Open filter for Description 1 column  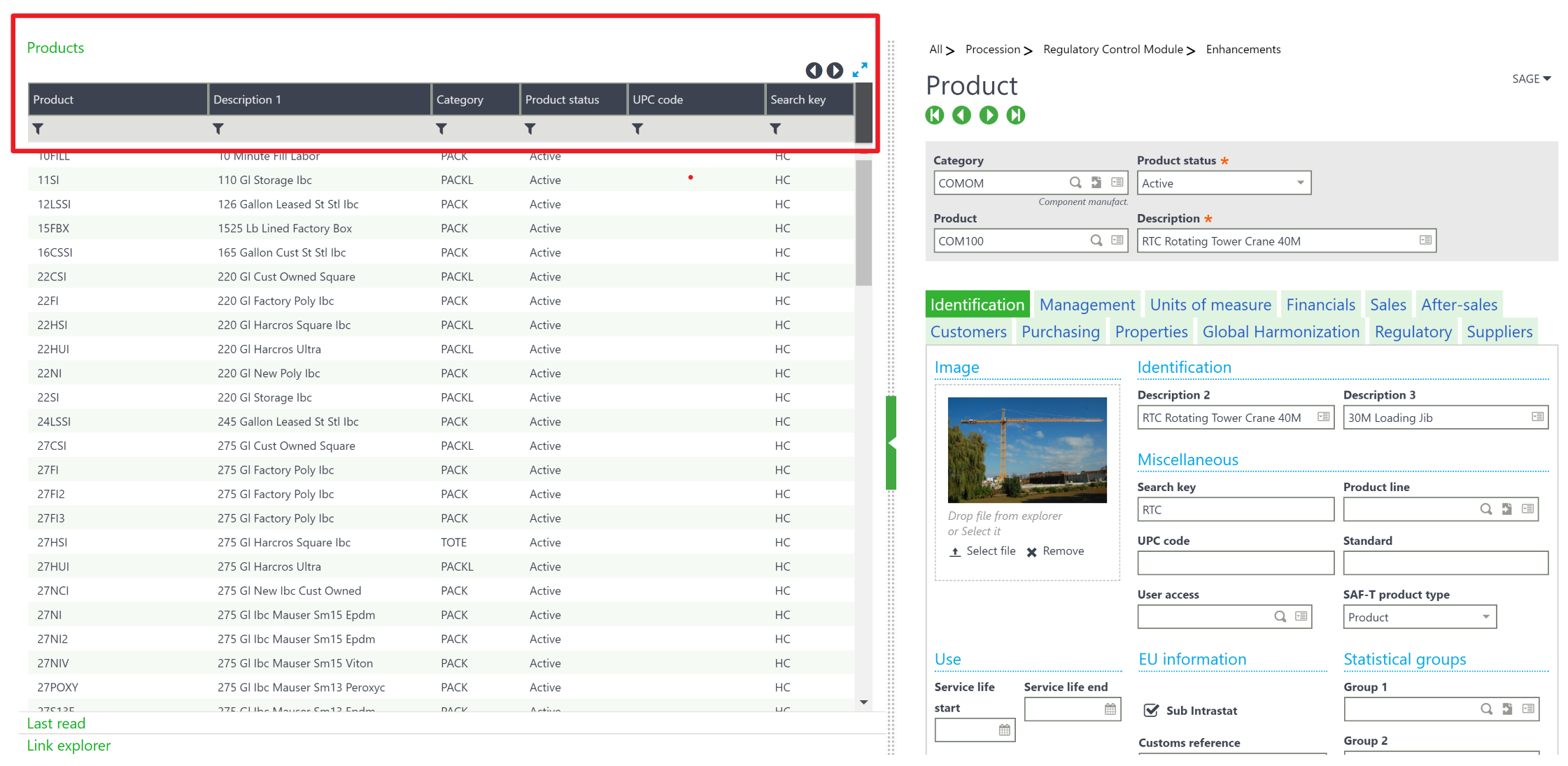point(218,129)
